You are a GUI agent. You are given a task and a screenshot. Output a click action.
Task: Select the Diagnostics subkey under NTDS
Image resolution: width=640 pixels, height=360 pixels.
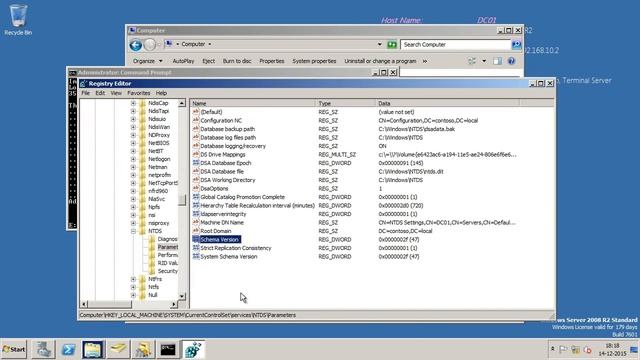tap(167, 239)
